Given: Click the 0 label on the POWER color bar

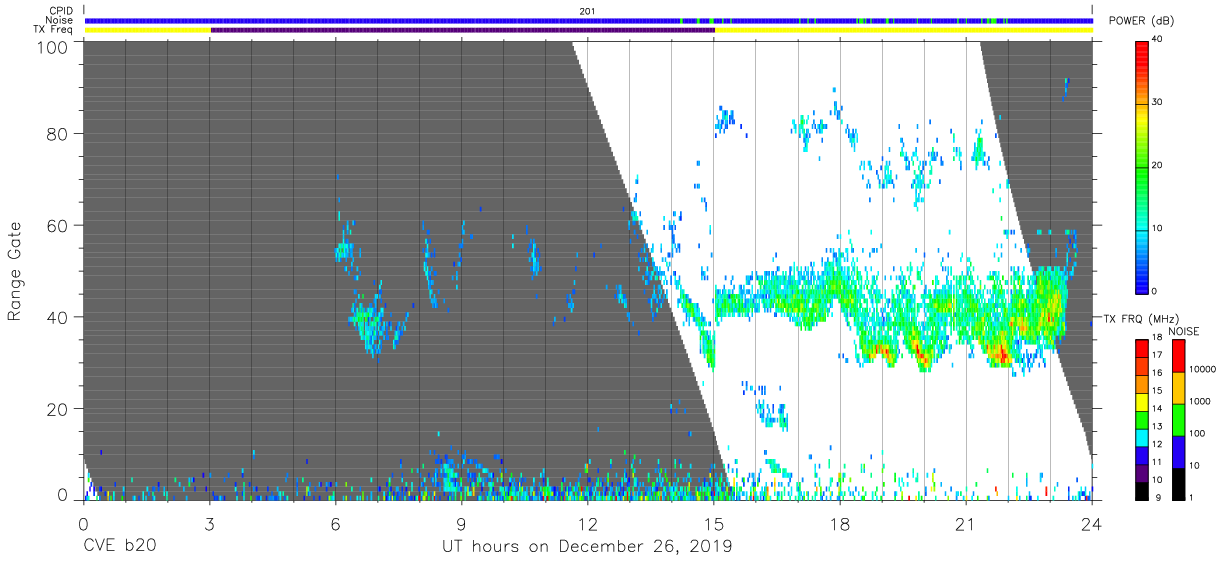Looking at the screenshot, I should (1156, 291).
